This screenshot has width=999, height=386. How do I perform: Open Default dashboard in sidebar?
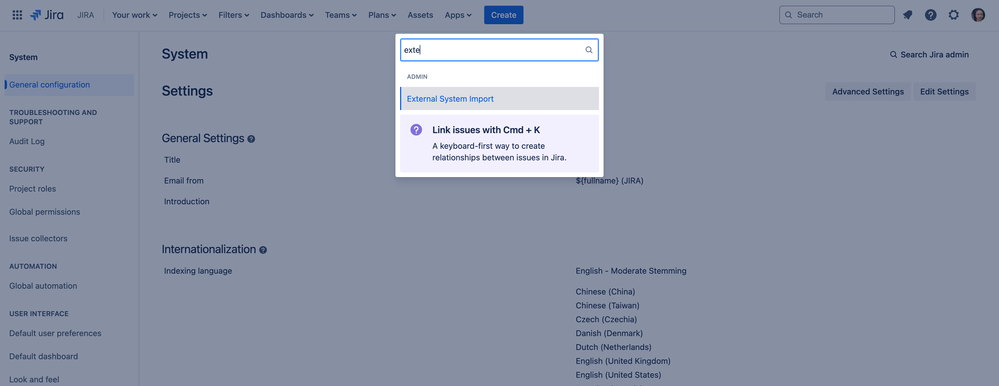coord(44,357)
